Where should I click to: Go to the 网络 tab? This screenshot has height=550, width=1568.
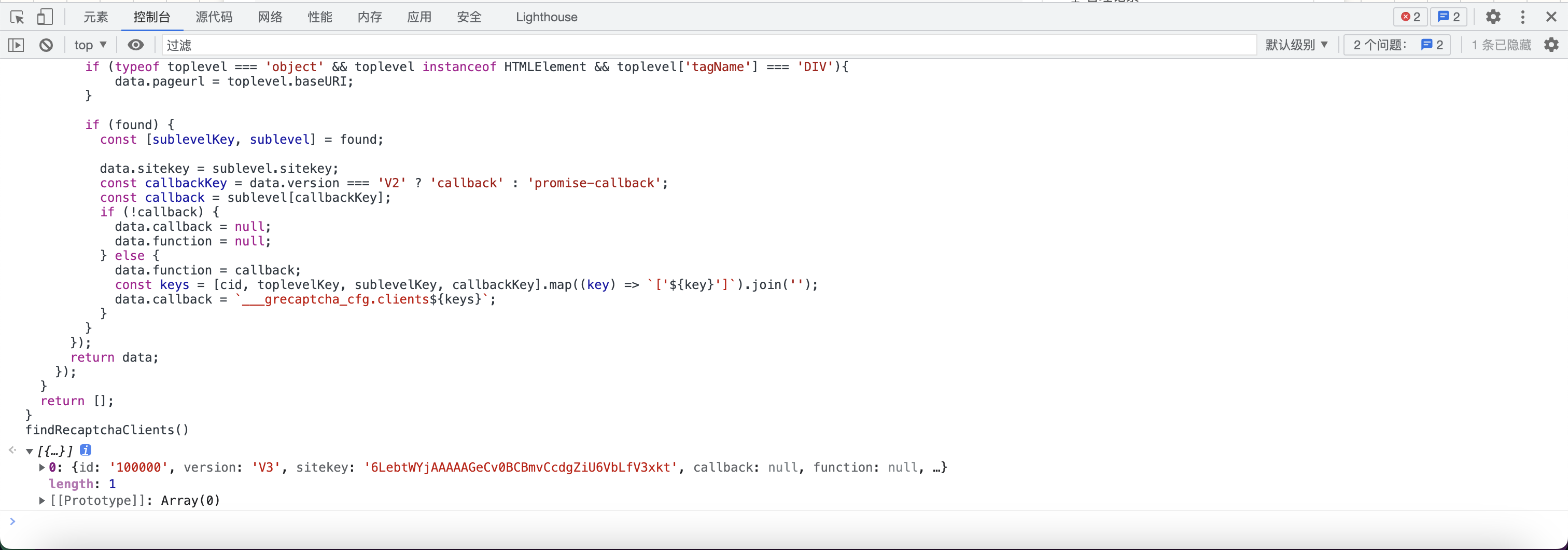click(x=270, y=17)
